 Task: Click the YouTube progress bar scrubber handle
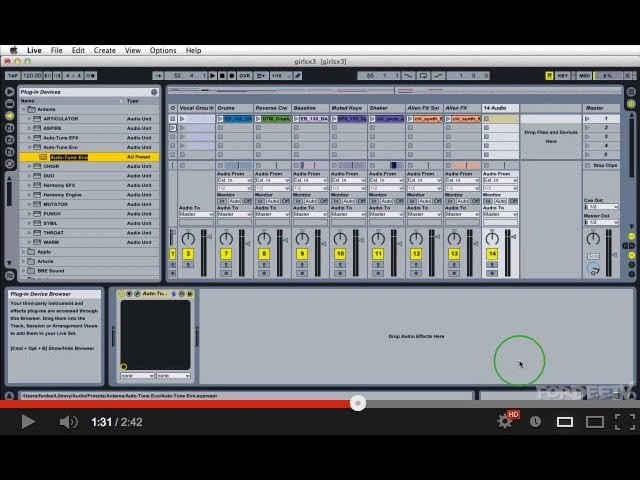(358, 403)
